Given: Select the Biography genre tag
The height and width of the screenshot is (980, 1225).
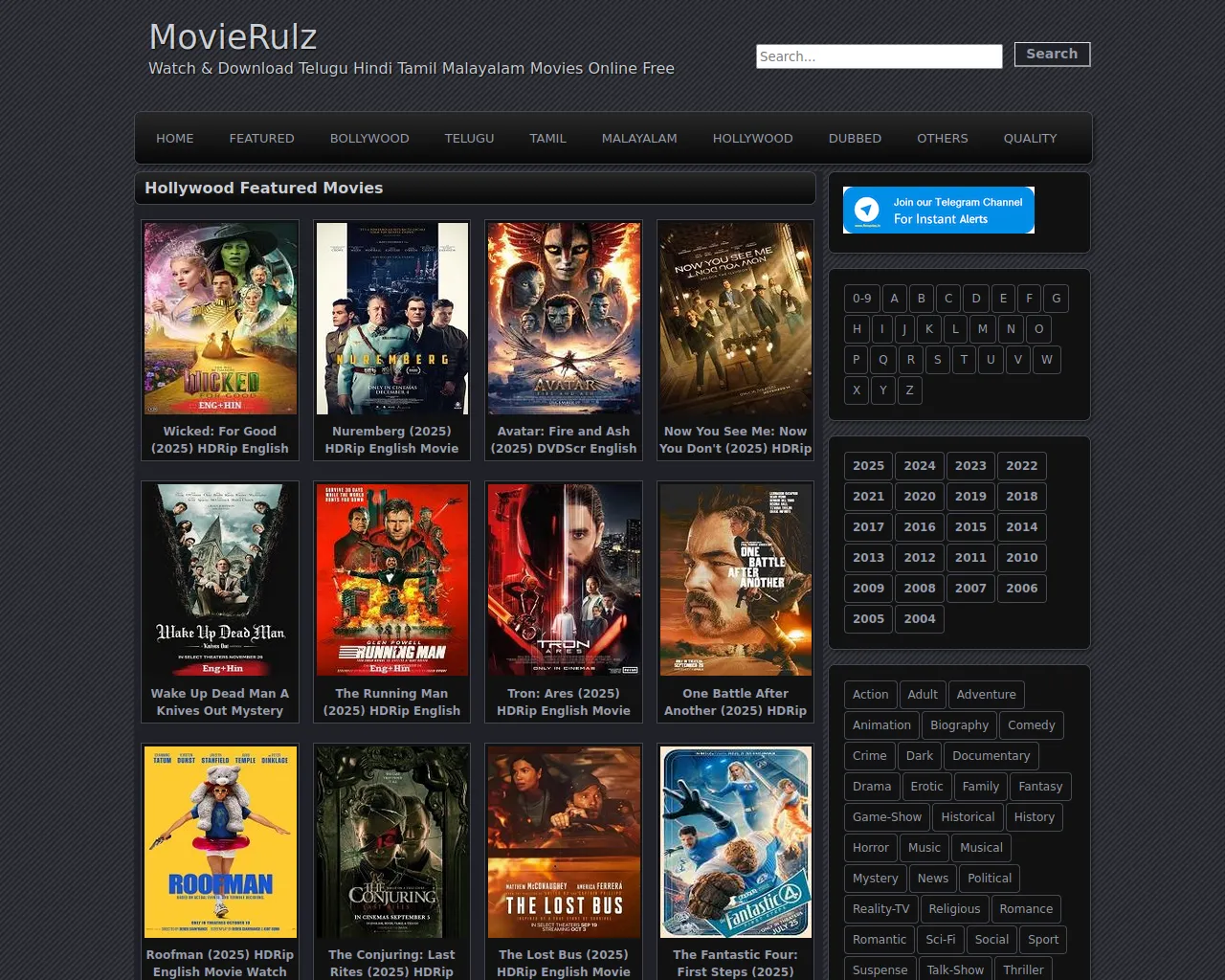Looking at the screenshot, I should [x=960, y=725].
